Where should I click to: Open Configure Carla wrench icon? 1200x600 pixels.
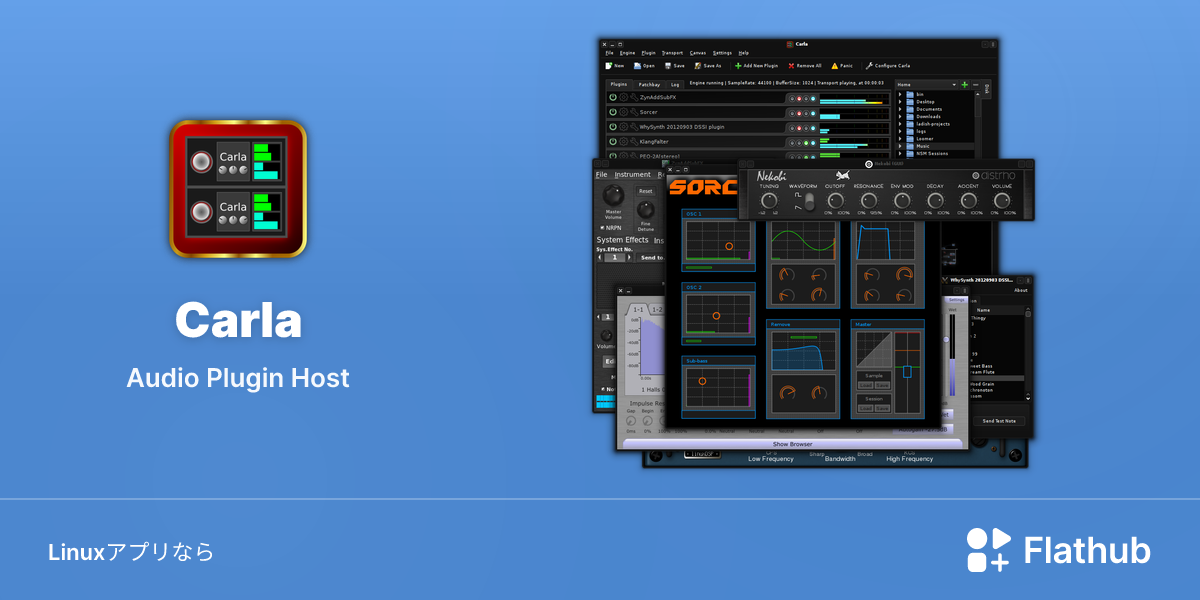click(x=869, y=66)
